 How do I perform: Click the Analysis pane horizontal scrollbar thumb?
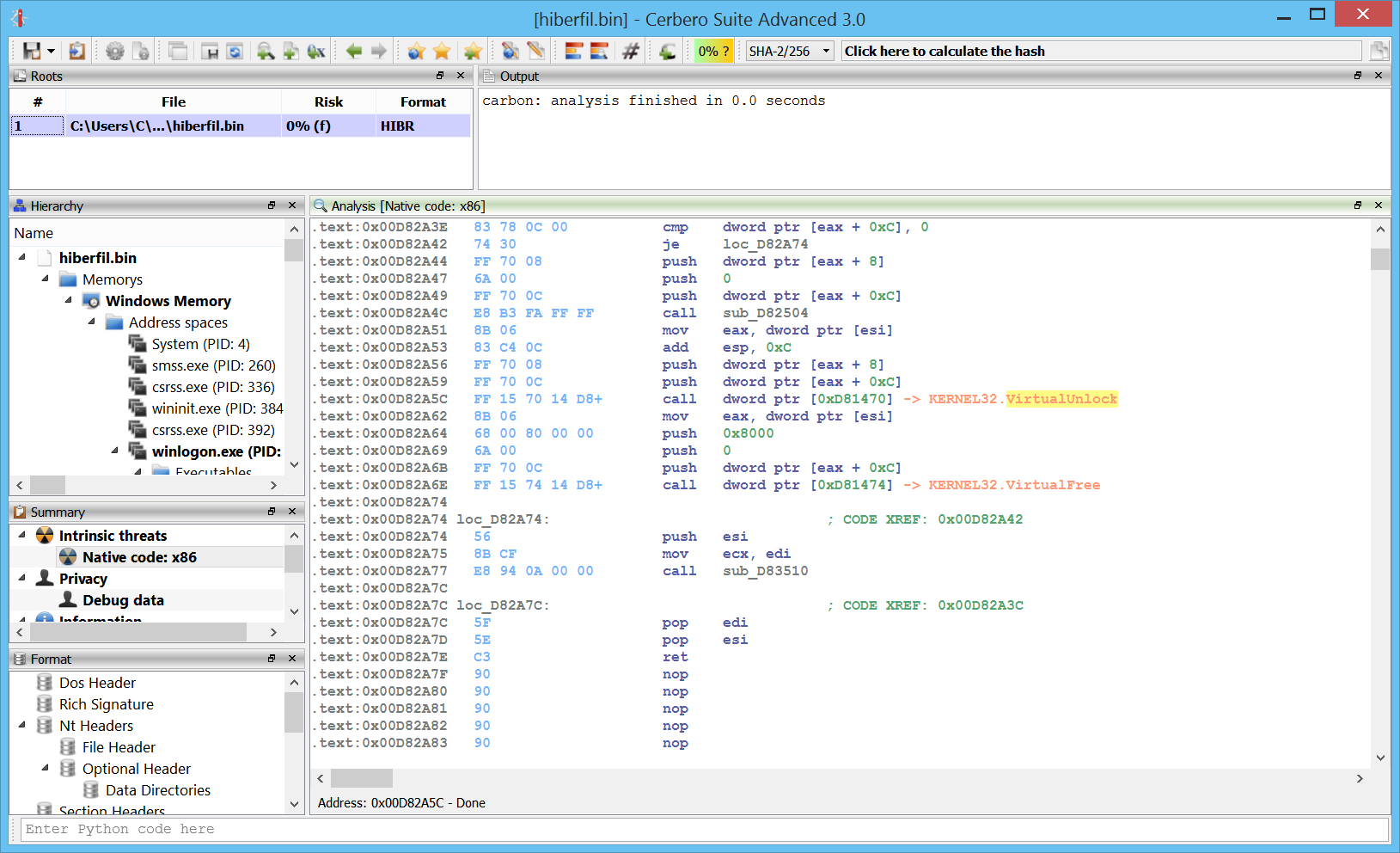click(x=362, y=778)
